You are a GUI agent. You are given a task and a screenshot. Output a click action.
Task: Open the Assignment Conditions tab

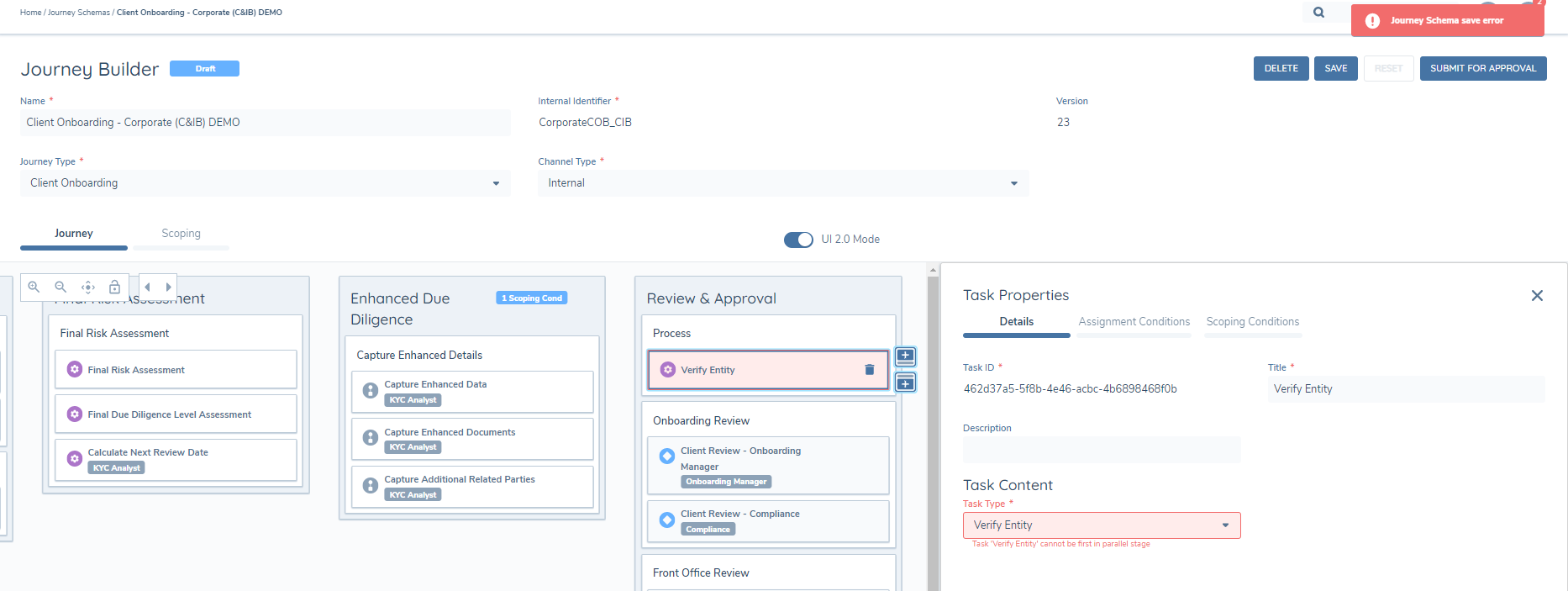point(1134,322)
